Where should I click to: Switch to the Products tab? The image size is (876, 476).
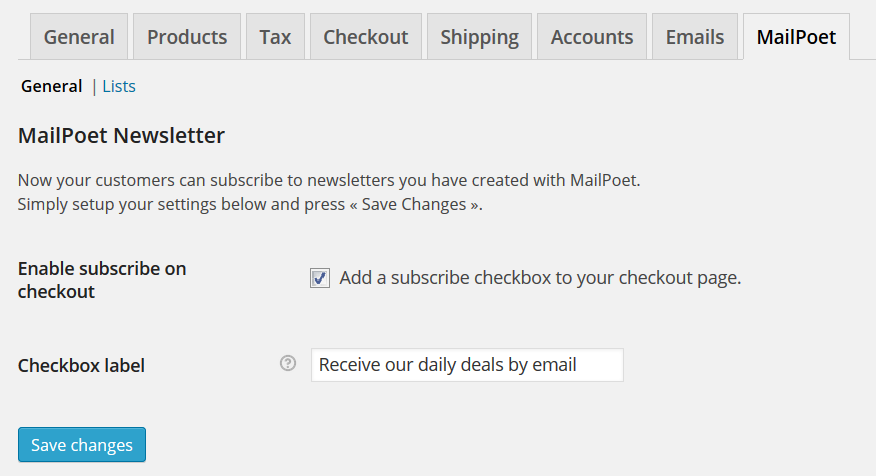click(187, 37)
